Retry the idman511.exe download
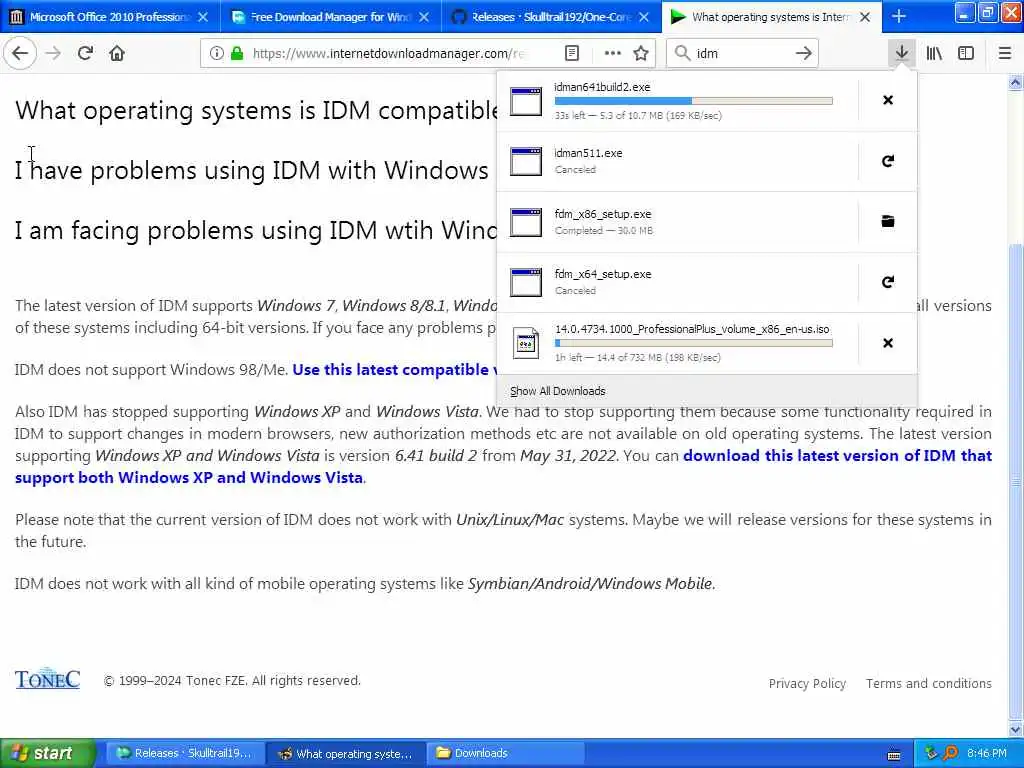Viewport: 1024px width, 768px height. 888,161
